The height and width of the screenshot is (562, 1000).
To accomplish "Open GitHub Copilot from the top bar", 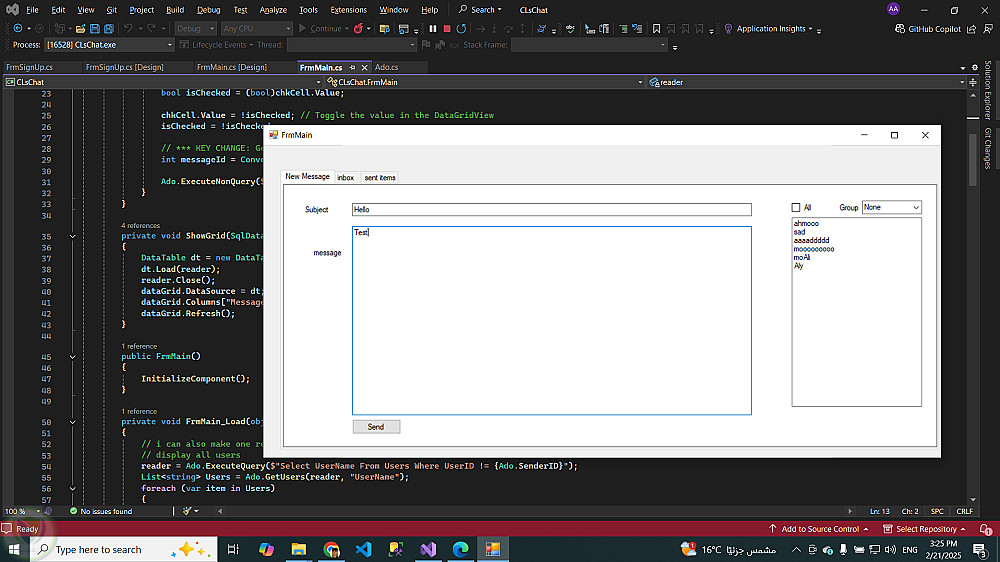I will 927,29.
